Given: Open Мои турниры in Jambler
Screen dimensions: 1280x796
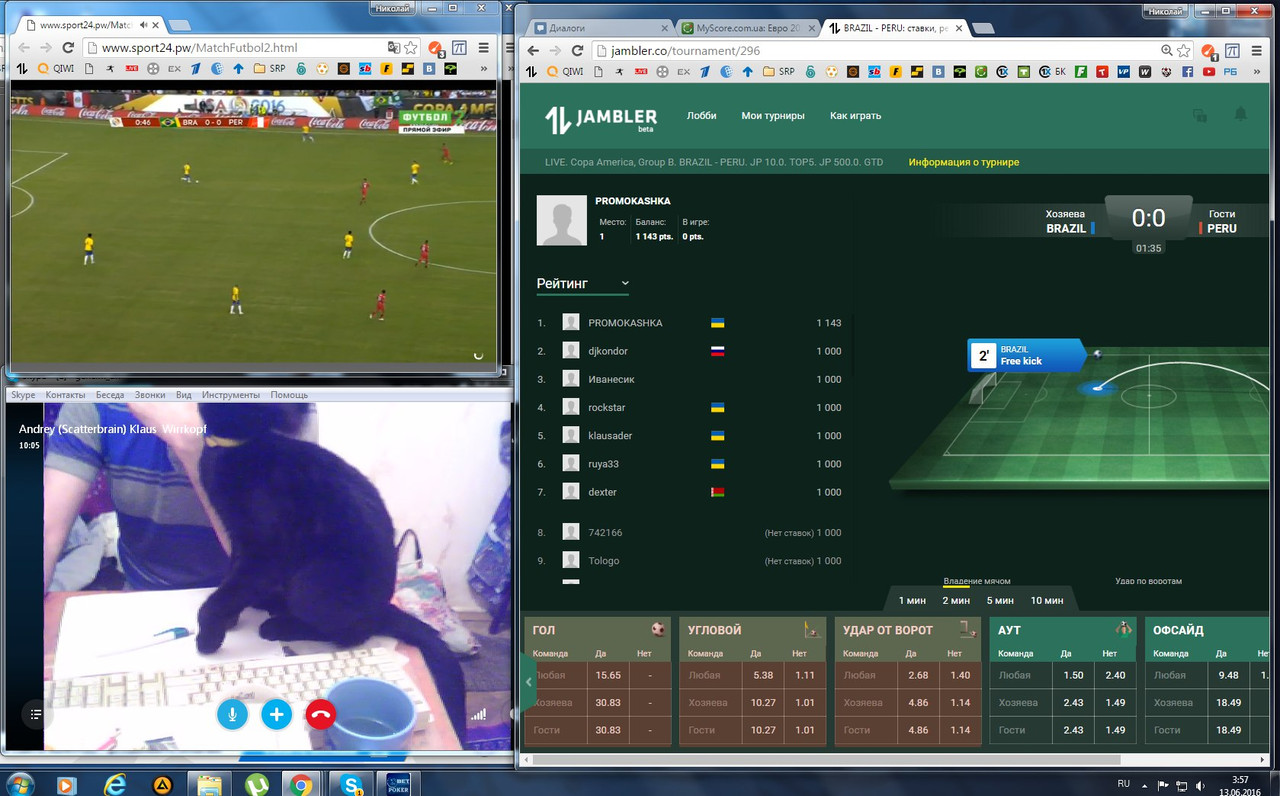Looking at the screenshot, I should [x=773, y=115].
